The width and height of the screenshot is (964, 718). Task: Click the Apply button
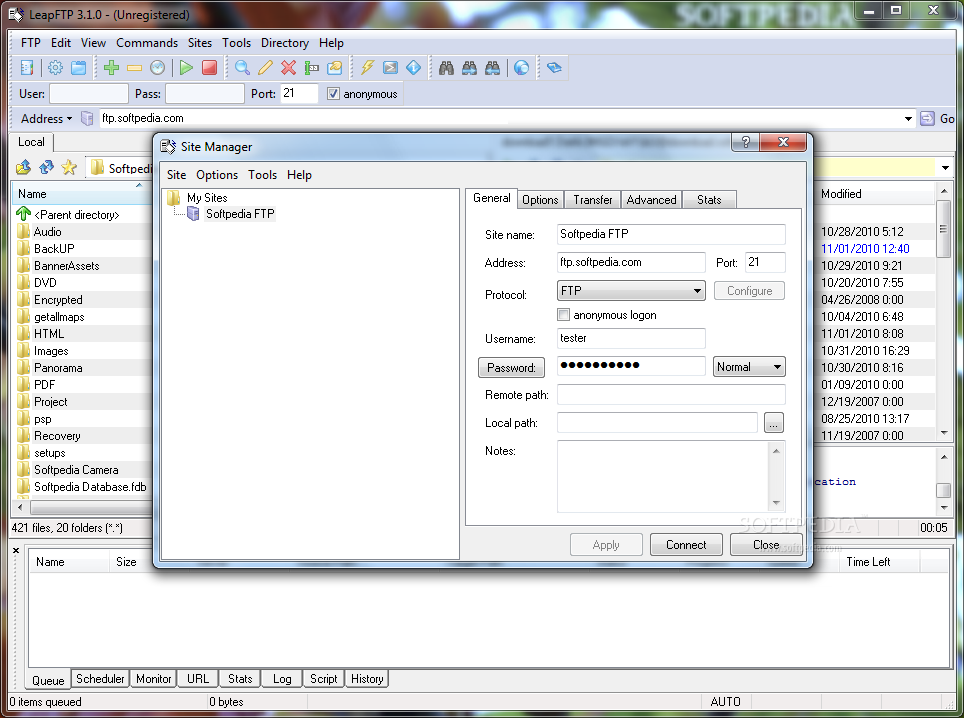[606, 545]
